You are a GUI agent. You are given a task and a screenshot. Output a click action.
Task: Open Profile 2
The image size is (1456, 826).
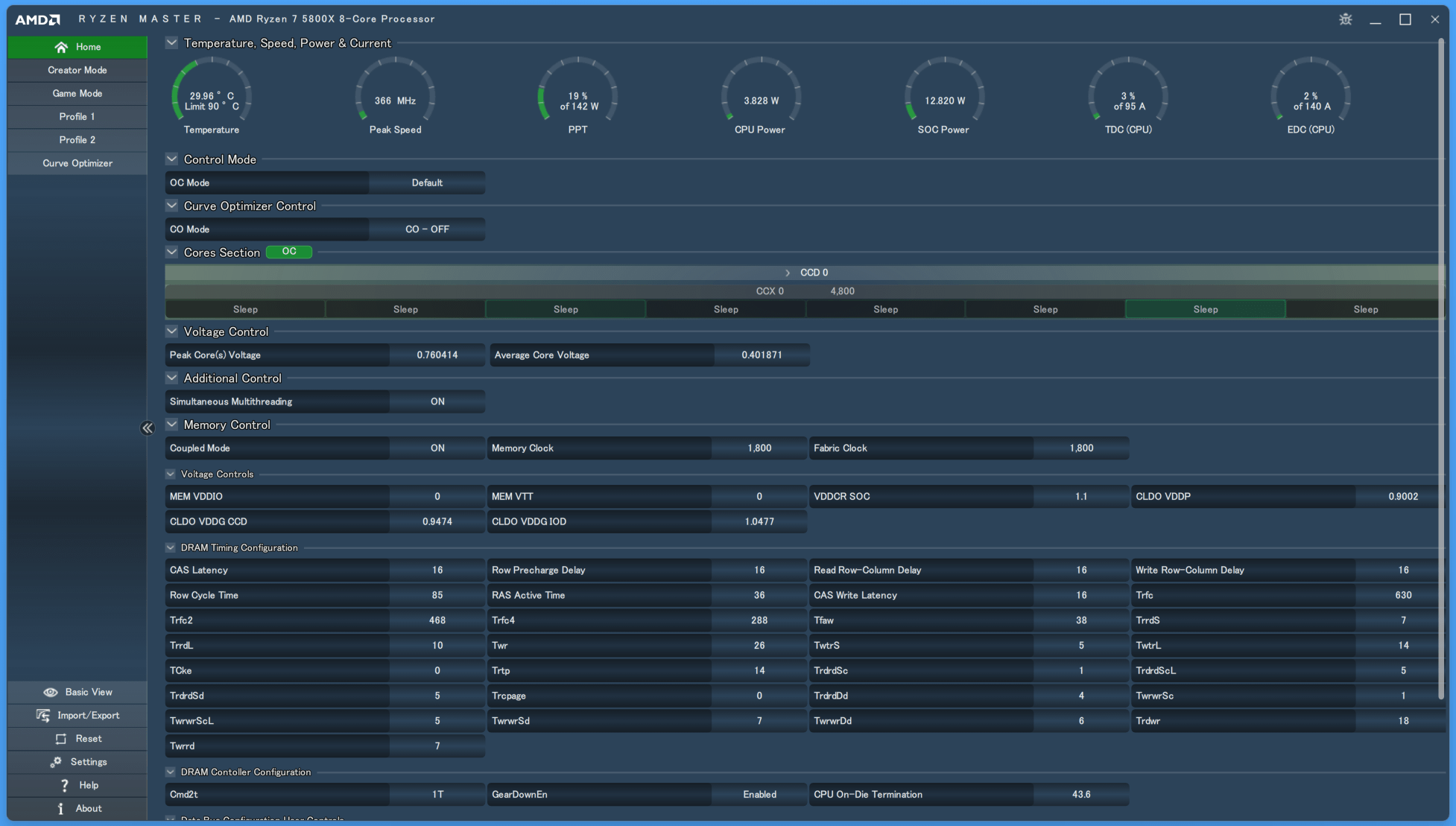[77, 140]
